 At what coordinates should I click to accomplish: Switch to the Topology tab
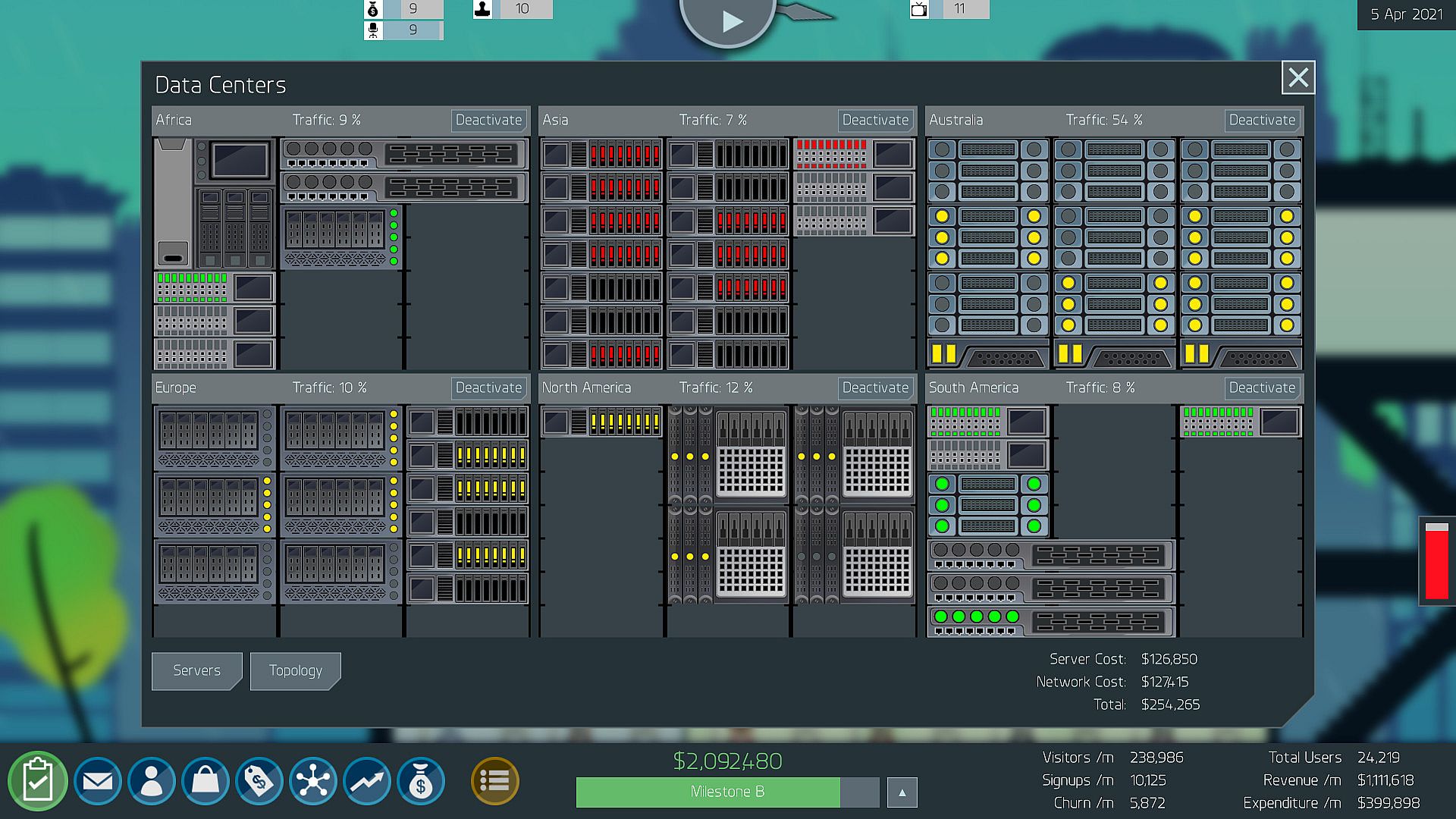coord(295,670)
